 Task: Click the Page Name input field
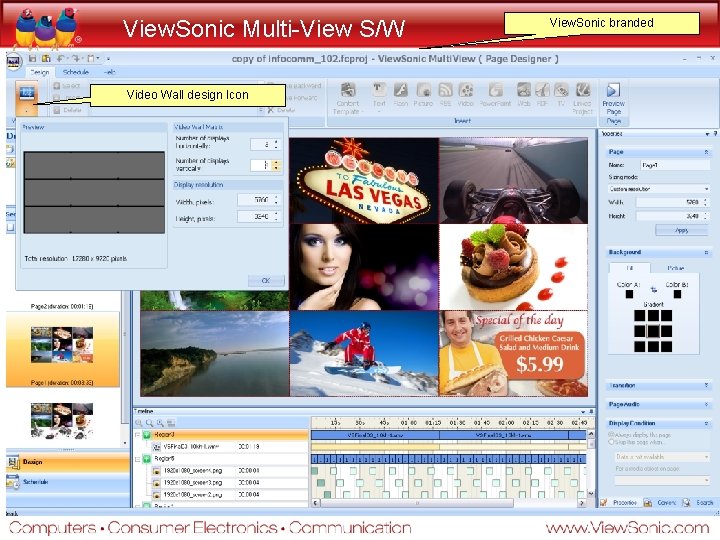[x=675, y=165]
